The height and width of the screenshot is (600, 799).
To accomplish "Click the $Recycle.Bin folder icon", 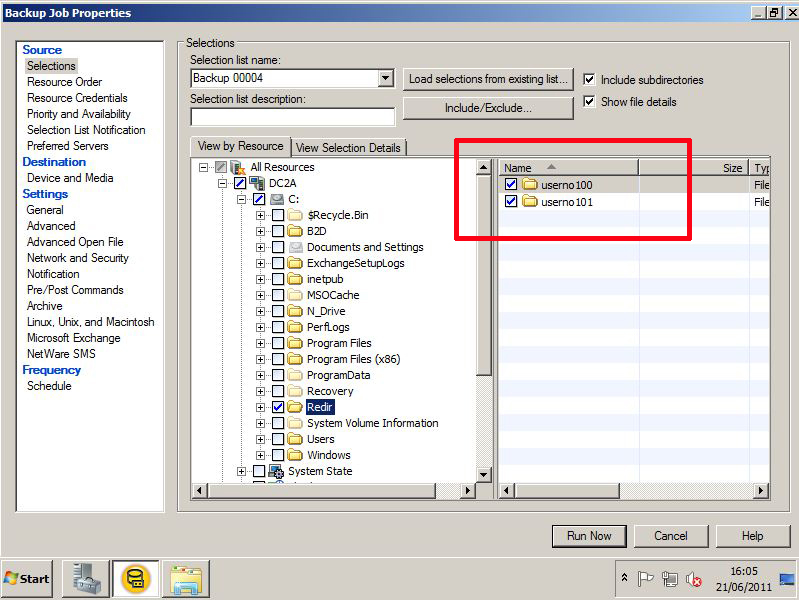I will 295,215.
